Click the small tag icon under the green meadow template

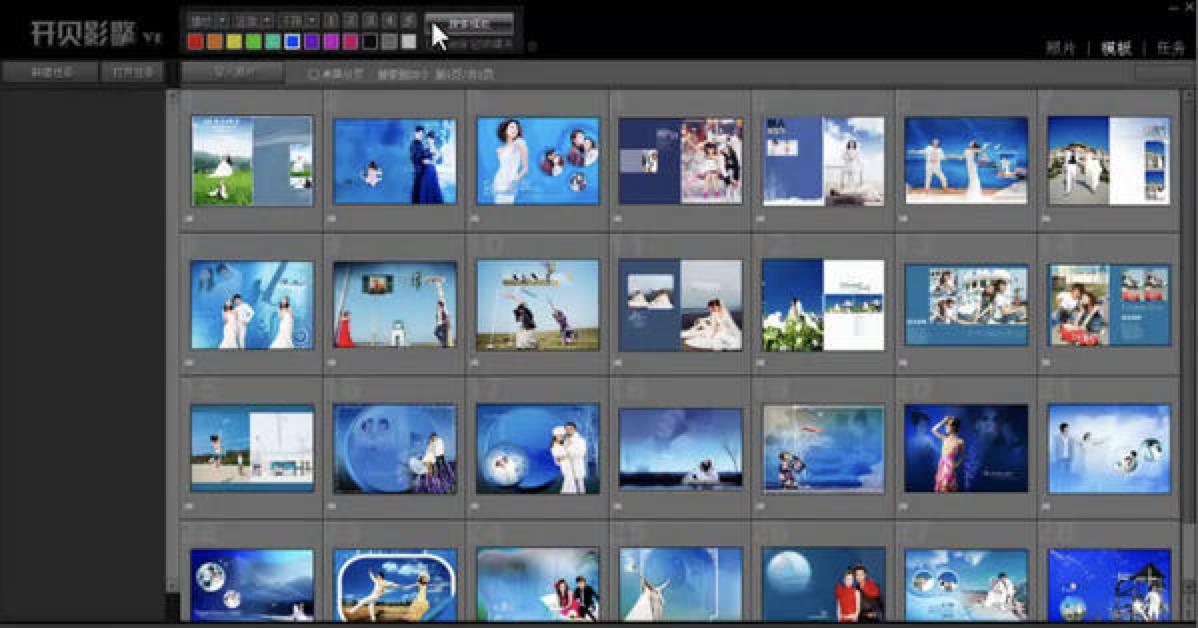(188, 217)
